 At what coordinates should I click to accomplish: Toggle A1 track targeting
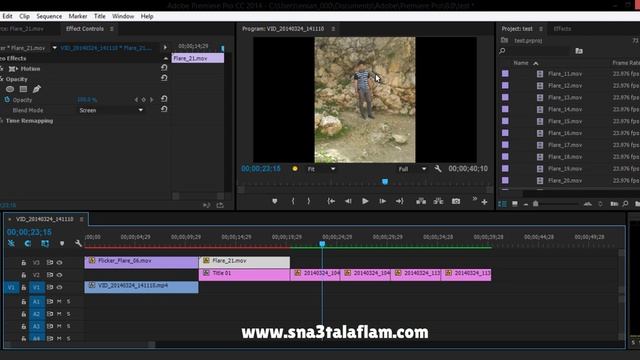pos(36,302)
